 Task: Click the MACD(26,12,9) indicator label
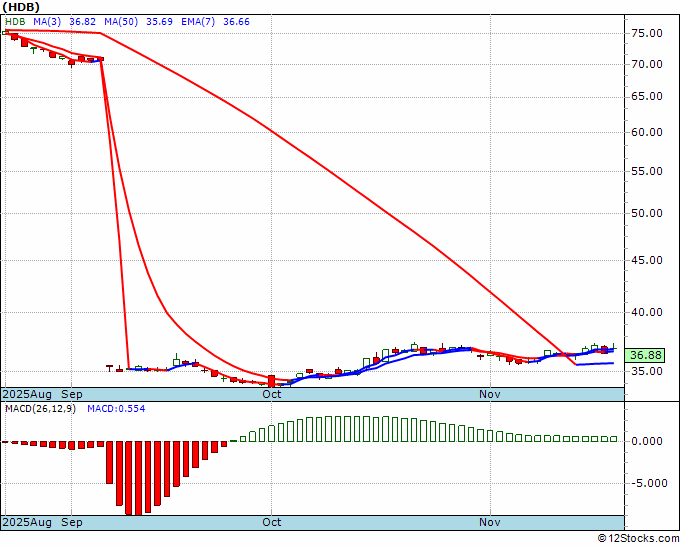[x=40, y=409]
